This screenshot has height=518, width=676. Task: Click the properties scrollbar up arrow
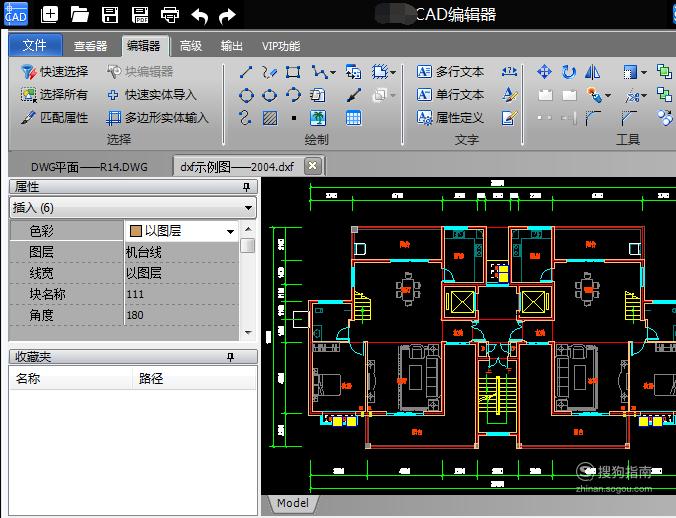pyautogui.click(x=248, y=228)
